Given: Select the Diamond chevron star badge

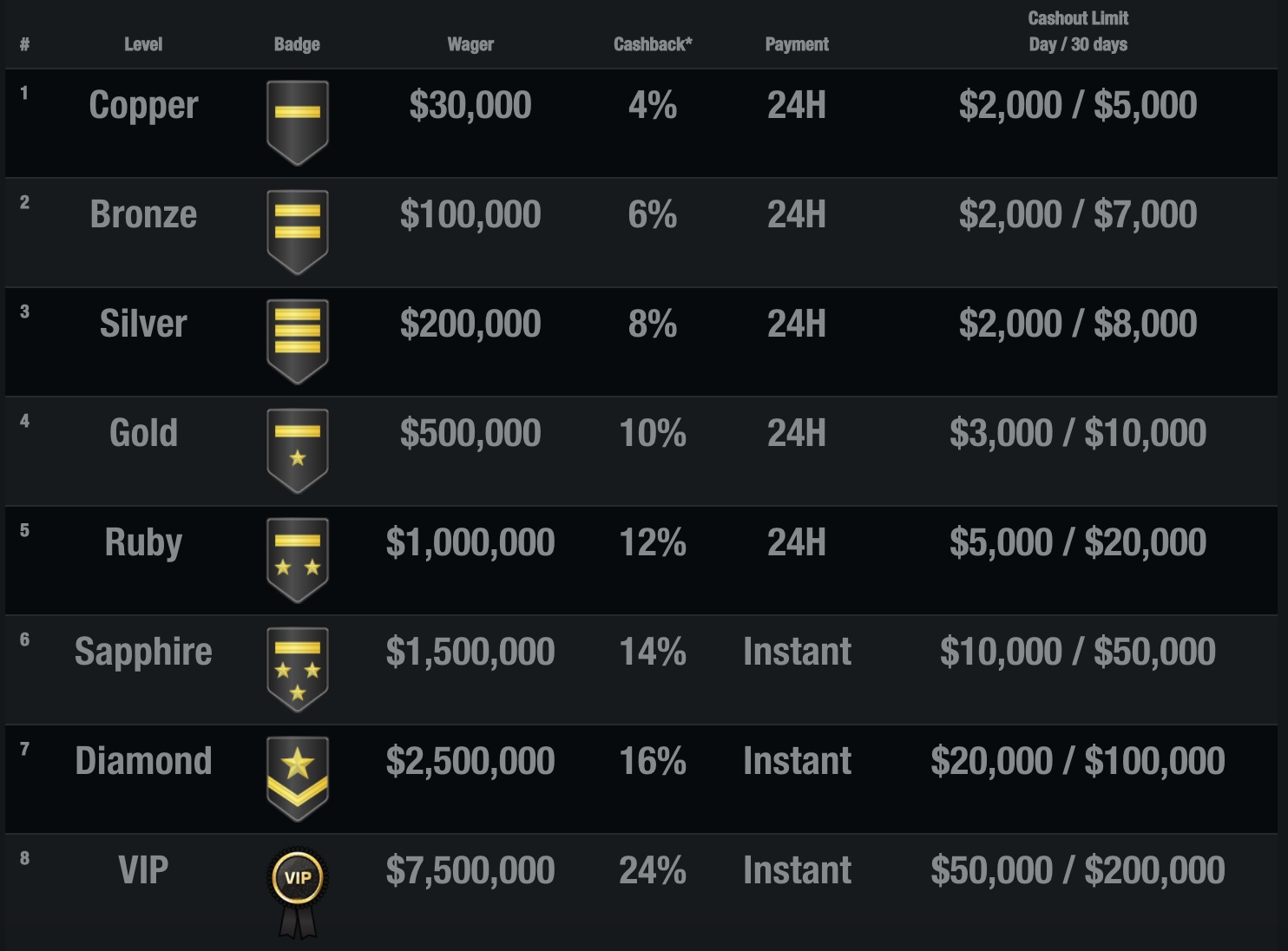Looking at the screenshot, I should coord(297,779).
